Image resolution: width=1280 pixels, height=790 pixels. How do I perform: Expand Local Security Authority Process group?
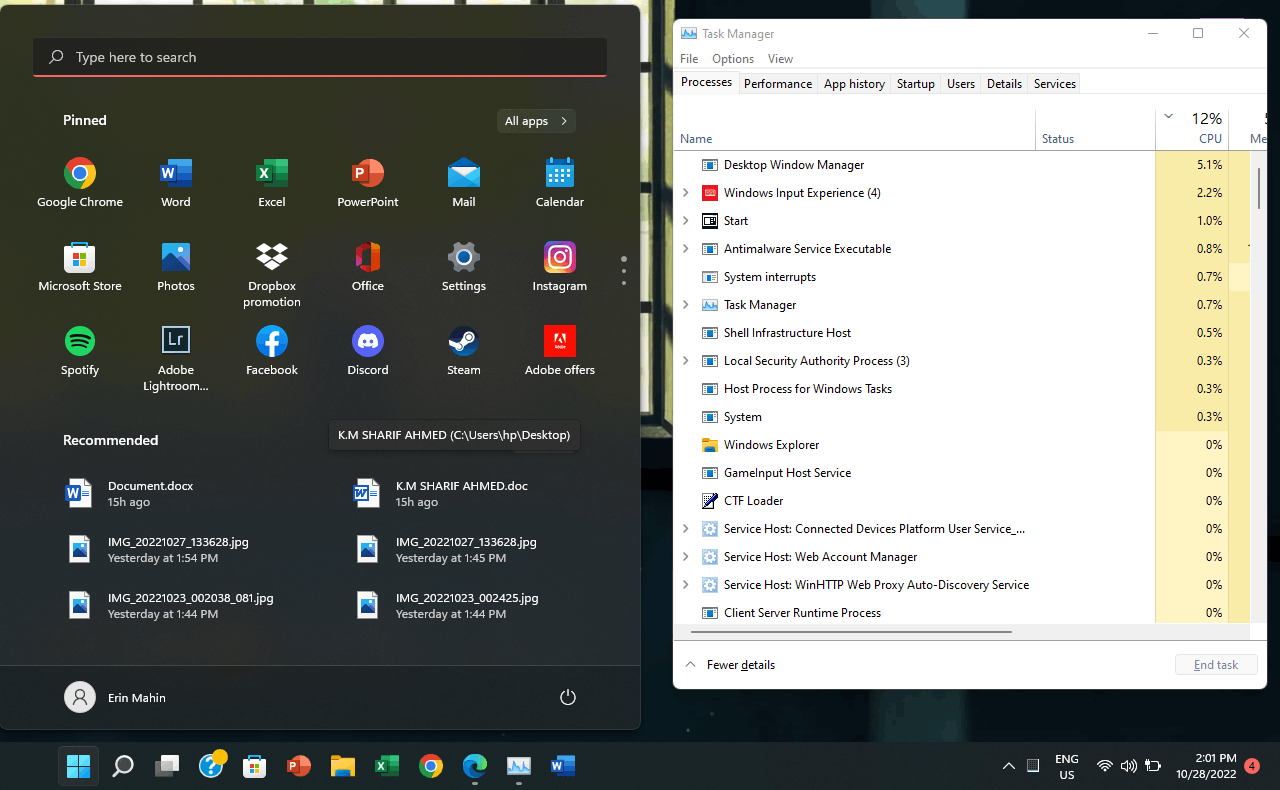pyautogui.click(x=685, y=361)
